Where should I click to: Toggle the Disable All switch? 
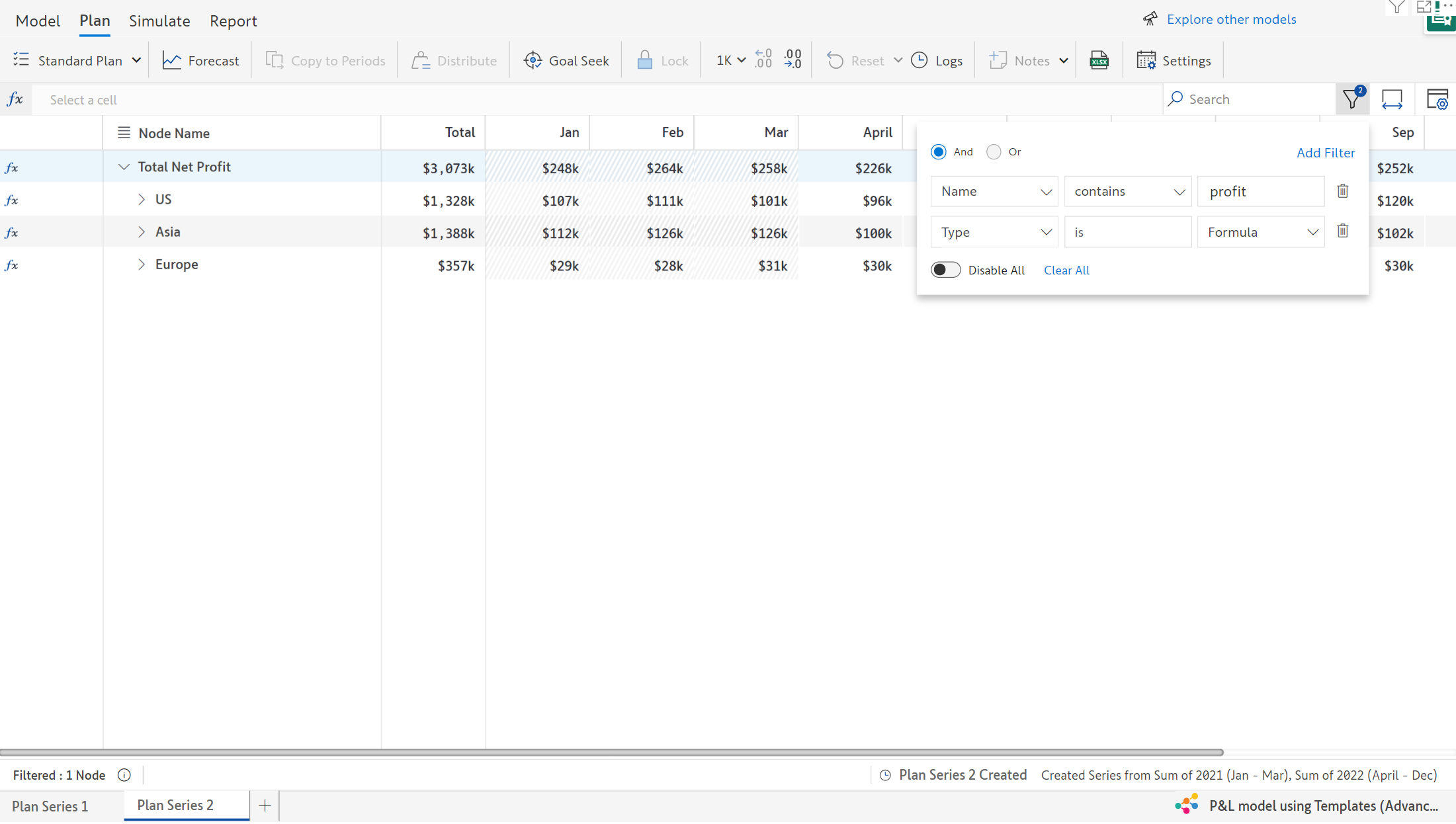coord(945,270)
